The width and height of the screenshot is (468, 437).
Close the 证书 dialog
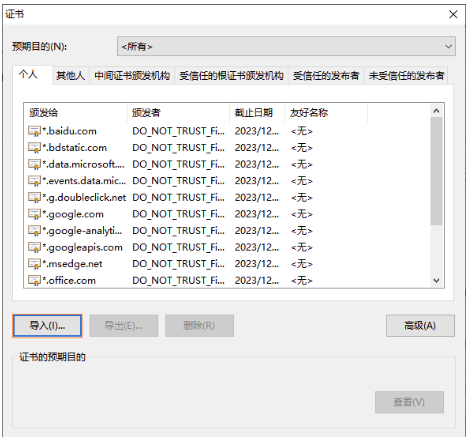[x=453, y=14]
